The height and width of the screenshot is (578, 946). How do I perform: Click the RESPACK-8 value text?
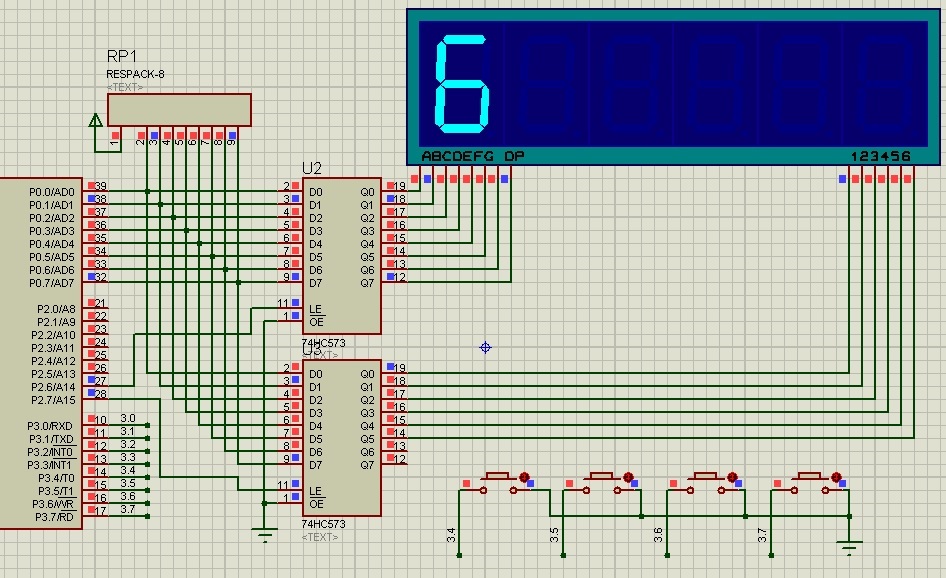coord(135,74)
